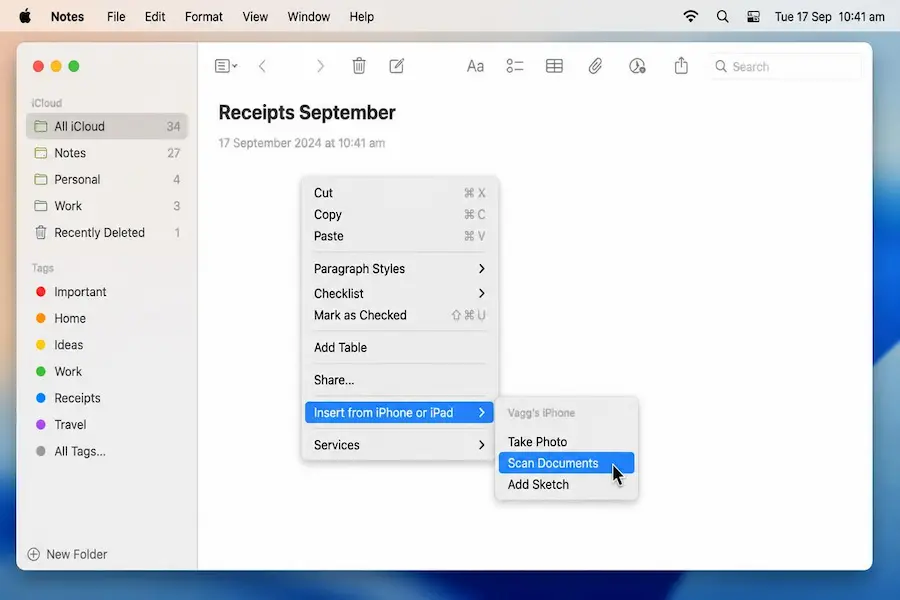Select Scan Documents in the submenu
This screenshot has width=900, height=600.
tap(567, 463)
